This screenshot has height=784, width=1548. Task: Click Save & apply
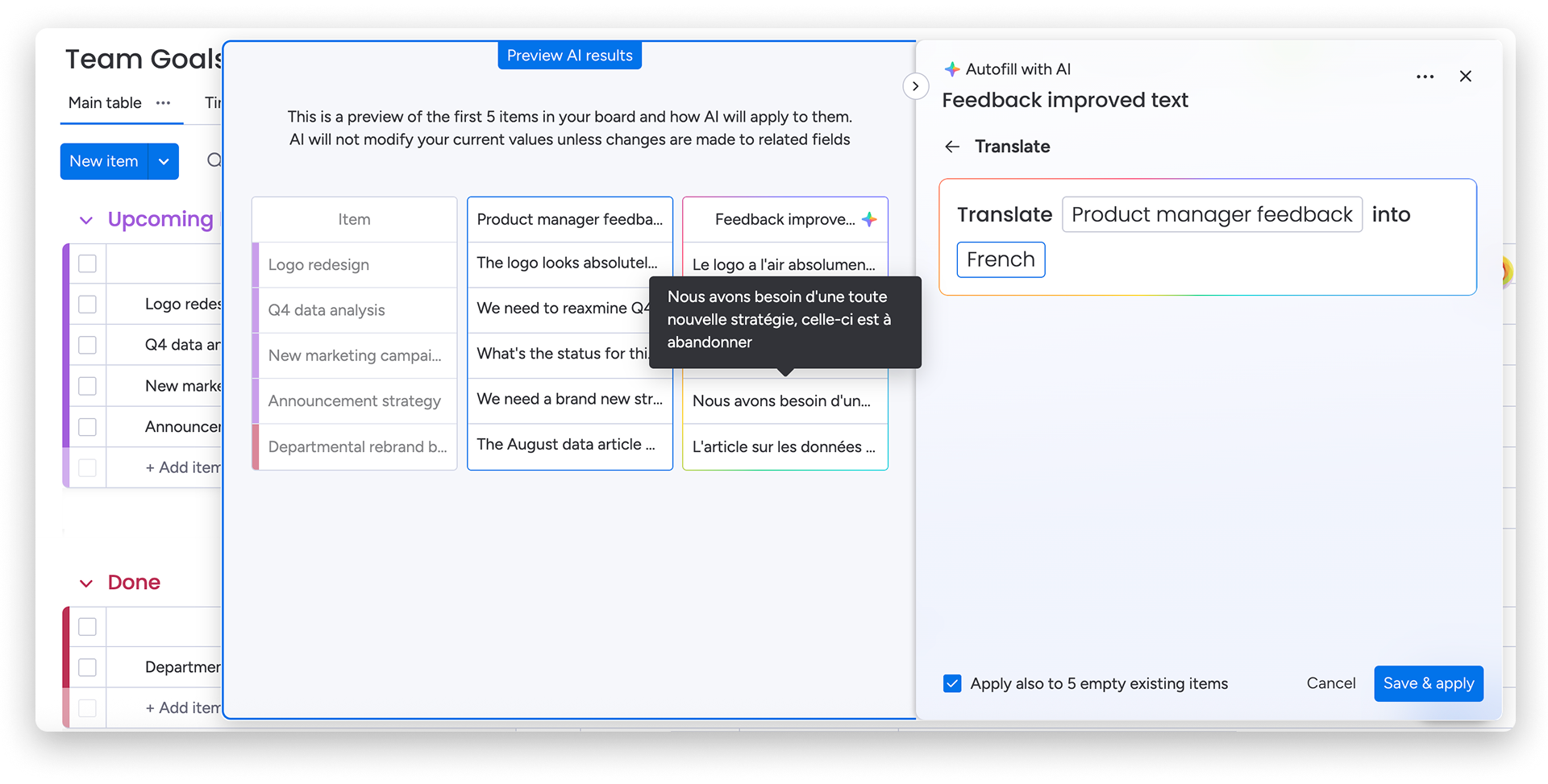[1428, 683]
